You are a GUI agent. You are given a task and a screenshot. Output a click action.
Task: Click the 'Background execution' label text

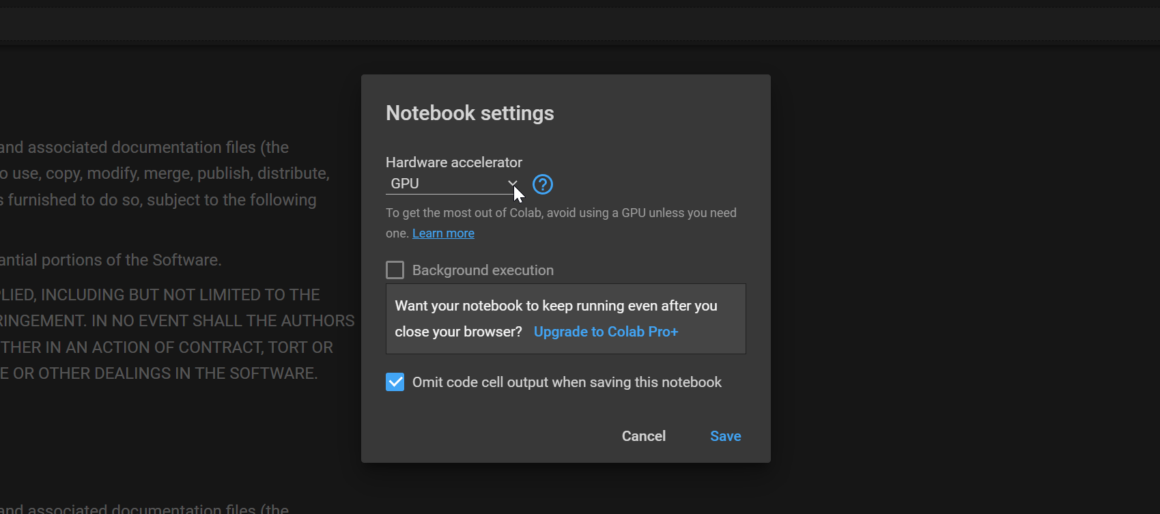(x=482, y=270)
